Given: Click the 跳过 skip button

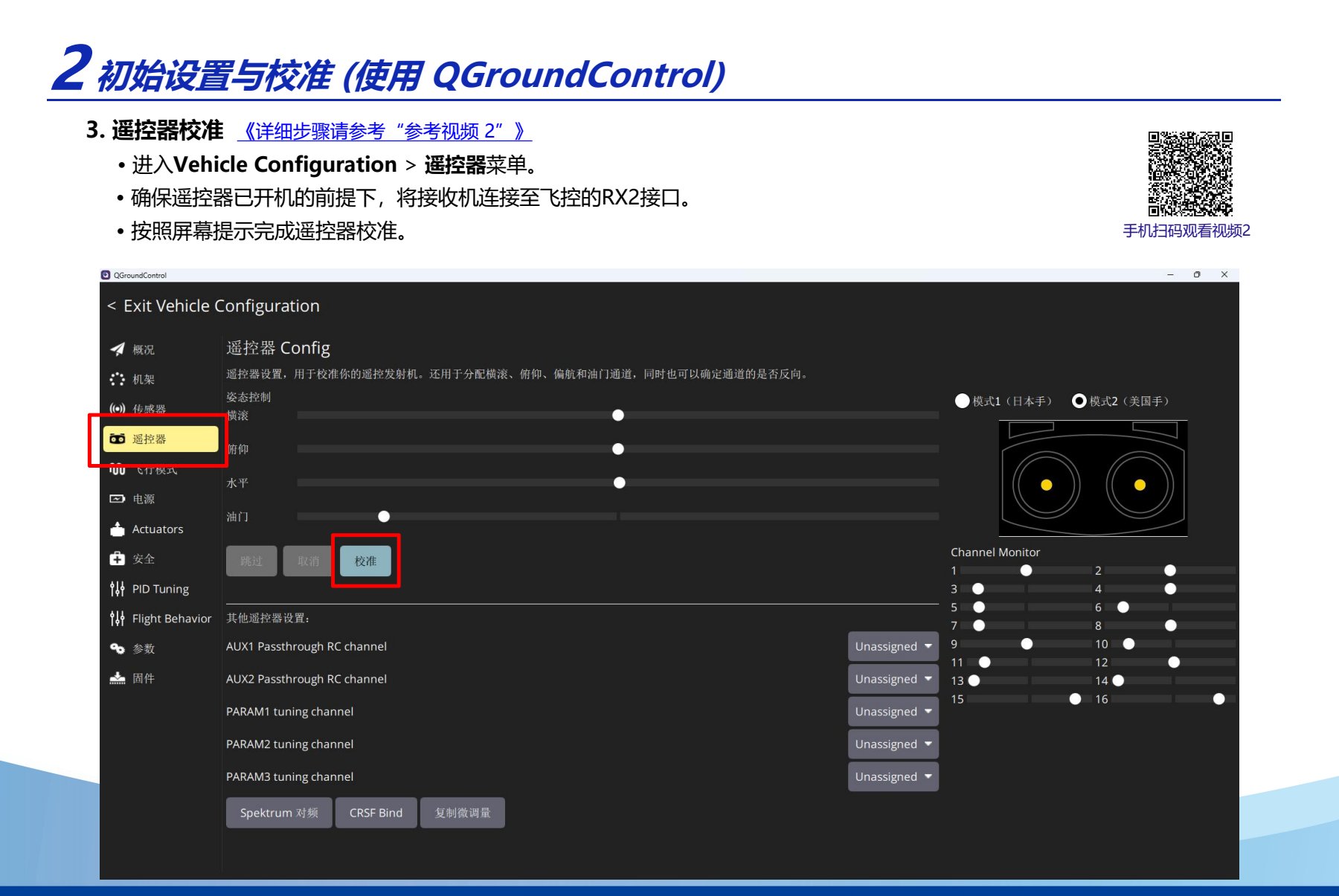Looking at the screenshot, I should click(251, 561).
